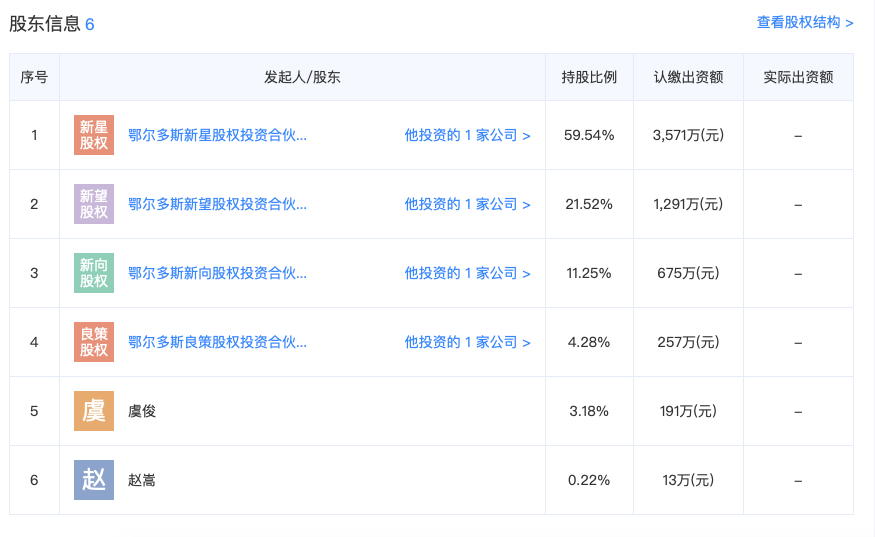Expand 他投资的1家公司 in row 2

[467, 204]
